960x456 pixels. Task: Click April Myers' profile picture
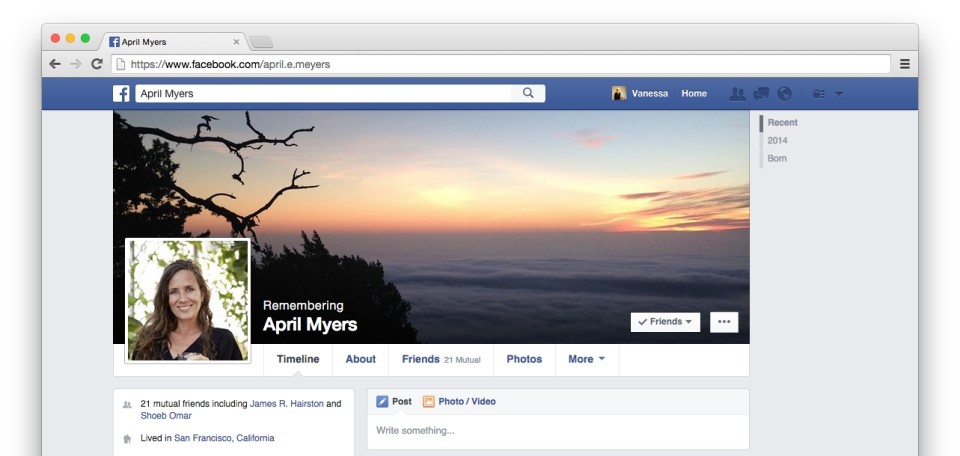coord(187,300)
